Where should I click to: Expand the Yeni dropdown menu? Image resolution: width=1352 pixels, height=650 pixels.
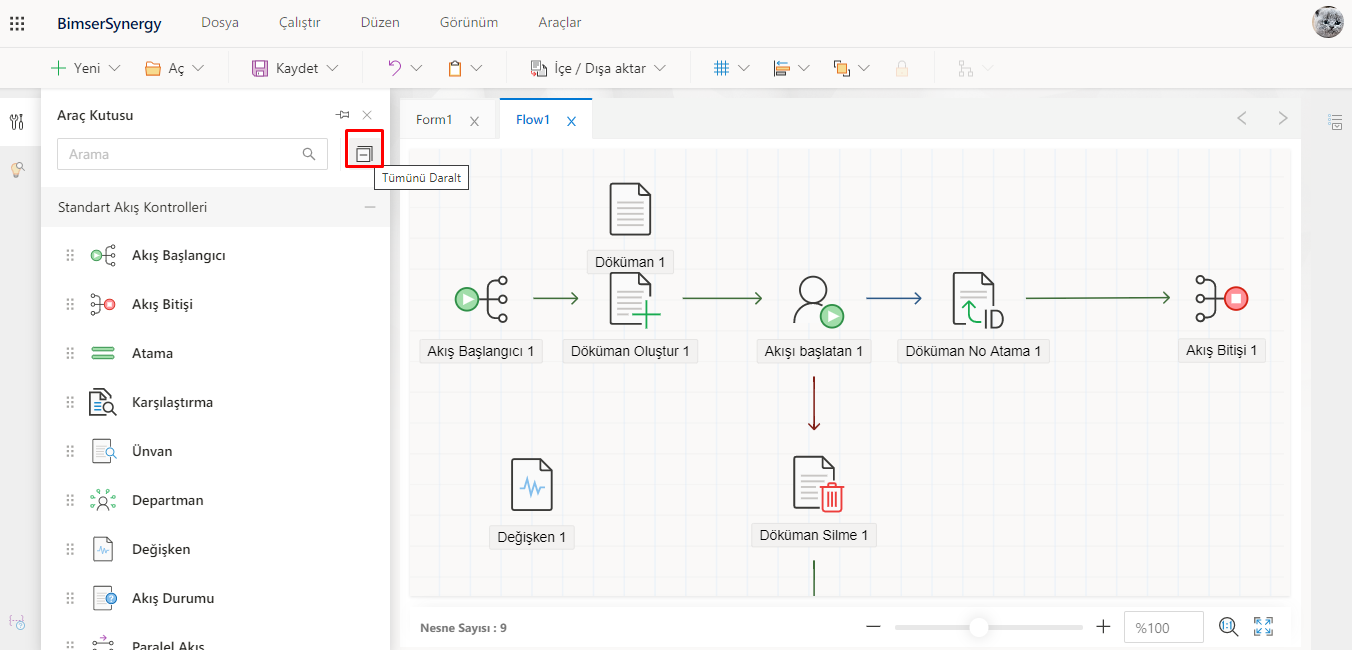[x=114, y=68]
